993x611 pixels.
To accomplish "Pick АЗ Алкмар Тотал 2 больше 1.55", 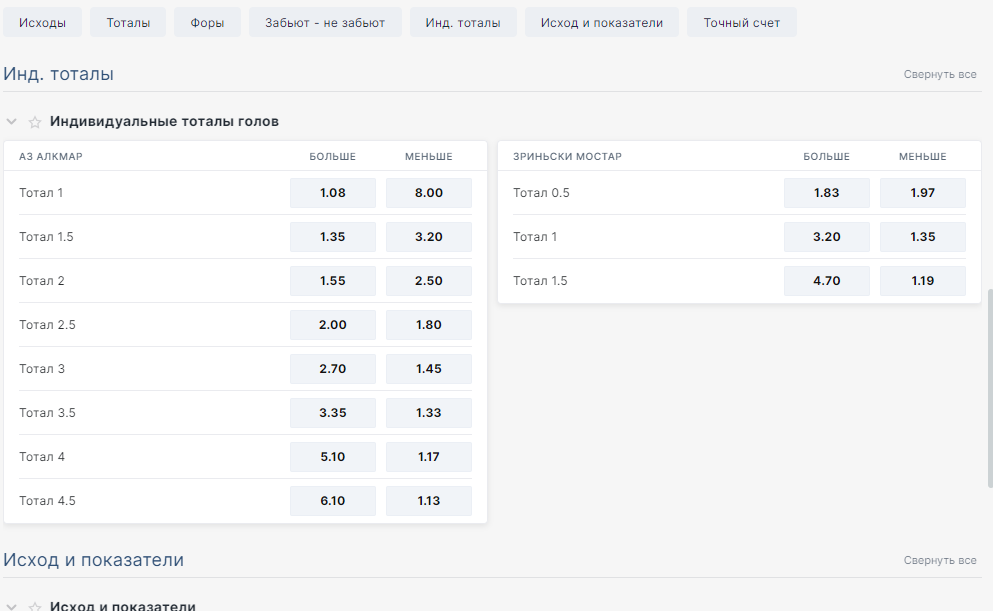I will click(x=332, y=281).
